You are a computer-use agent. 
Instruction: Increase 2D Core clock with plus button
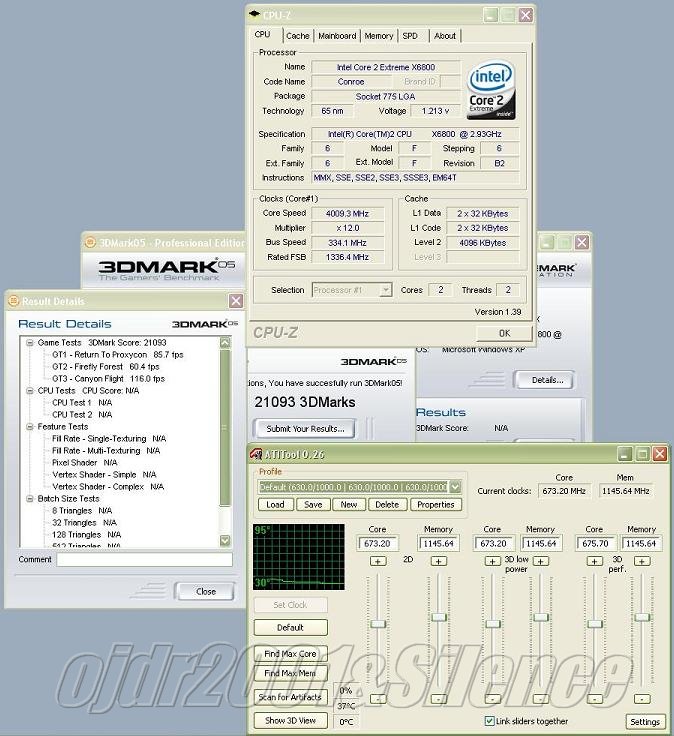378,561
